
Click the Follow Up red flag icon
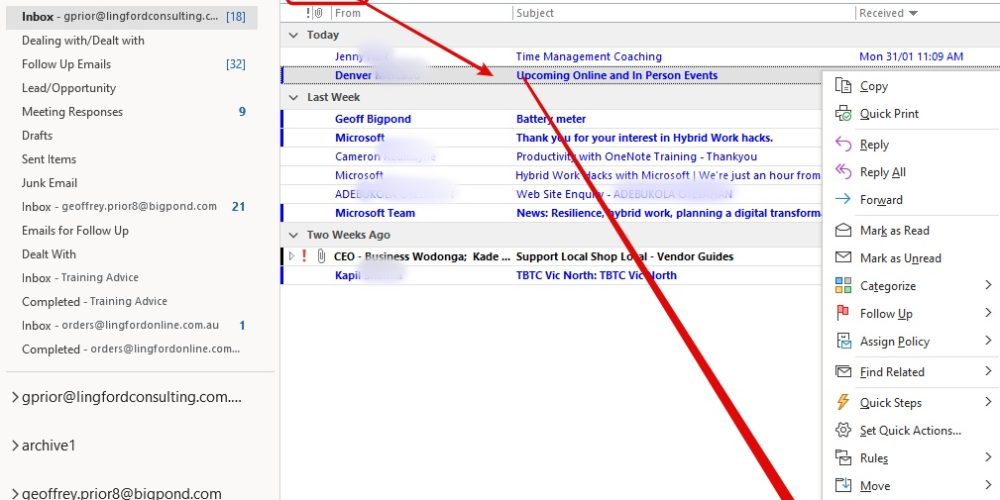pos(843,313)
